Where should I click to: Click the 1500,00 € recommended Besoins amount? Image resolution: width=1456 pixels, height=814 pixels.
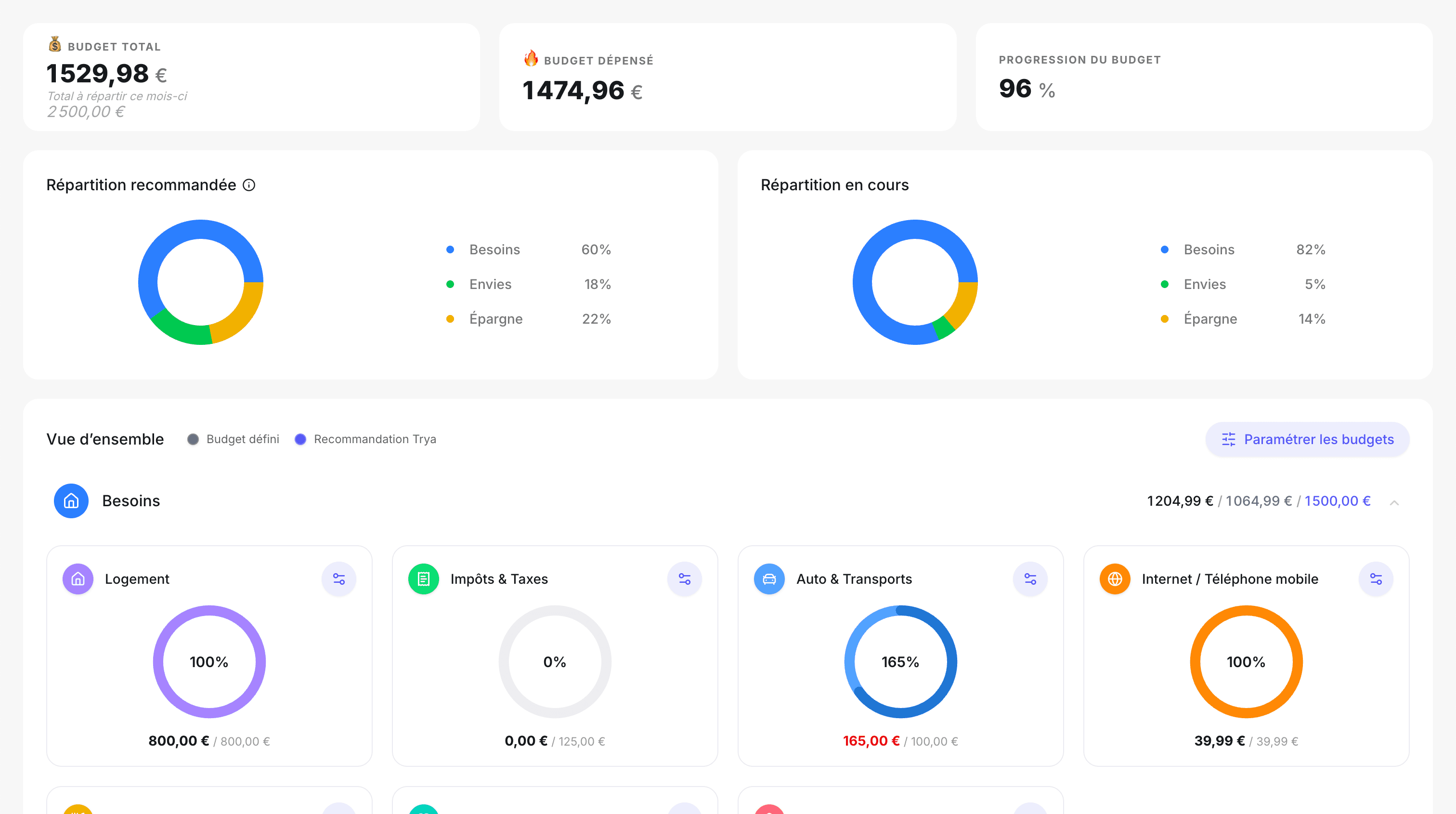tap(1337, 501)
